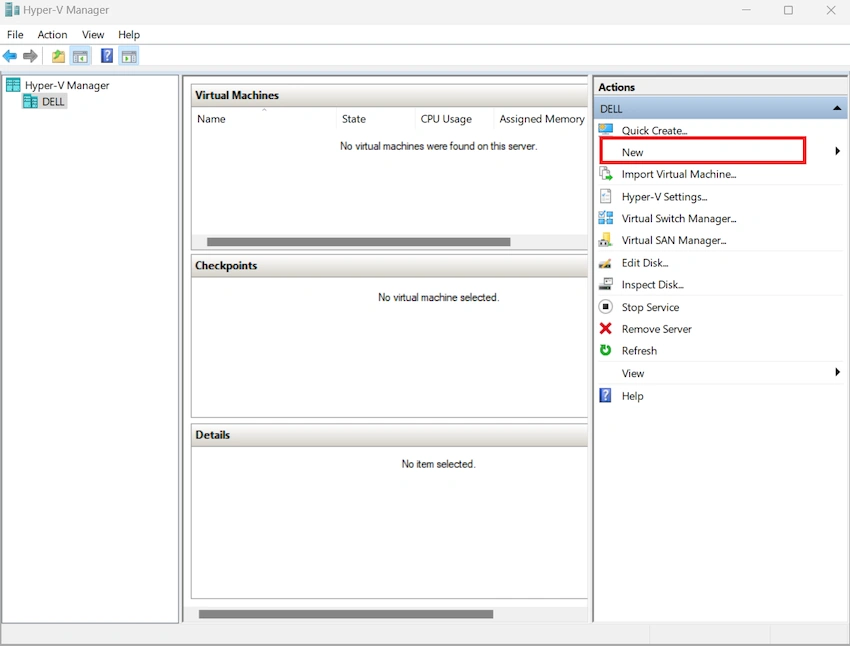Click the Virtual Switch Manager icon

[606, 218]
